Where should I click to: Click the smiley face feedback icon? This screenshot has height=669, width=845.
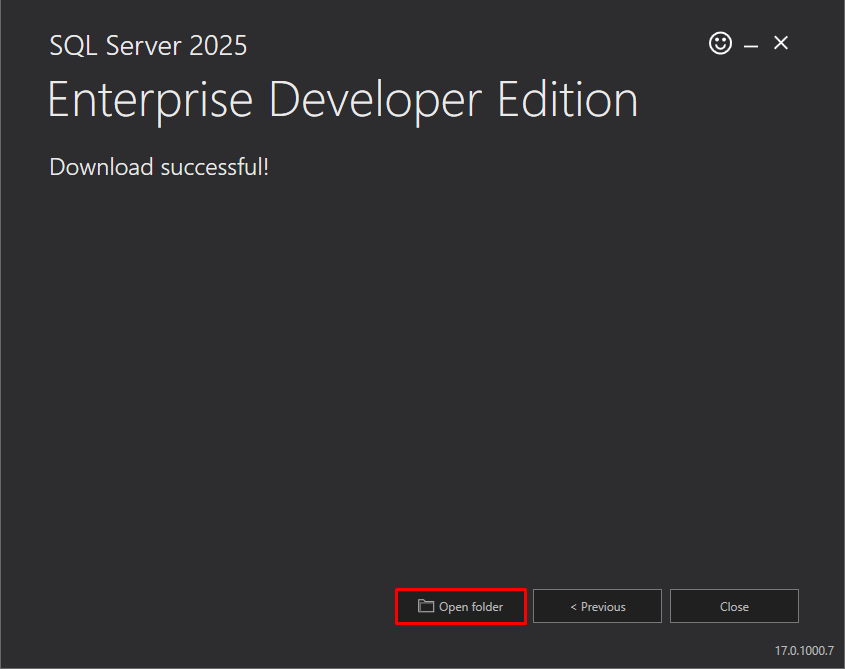click(720, 43)
